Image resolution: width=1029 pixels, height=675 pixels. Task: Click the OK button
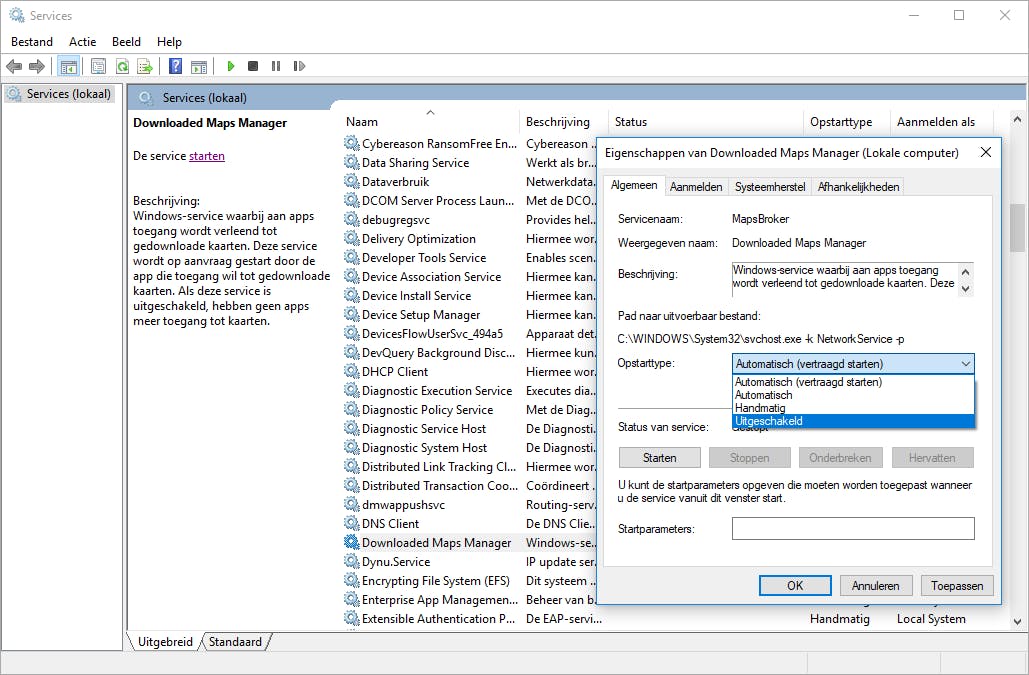[x=795, y=586]
